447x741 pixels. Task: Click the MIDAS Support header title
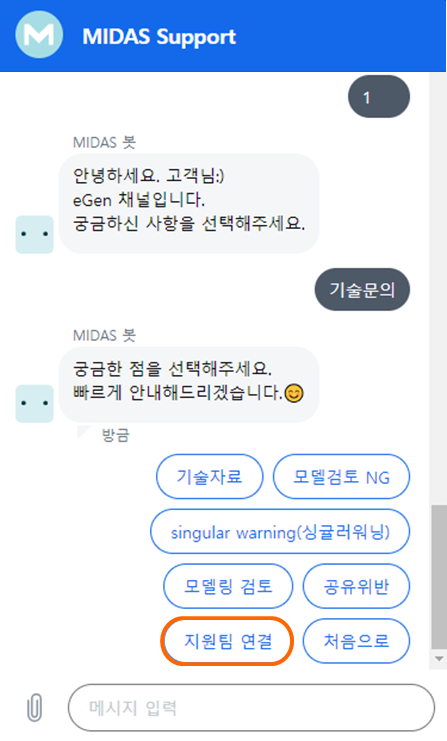click(159, 37)
